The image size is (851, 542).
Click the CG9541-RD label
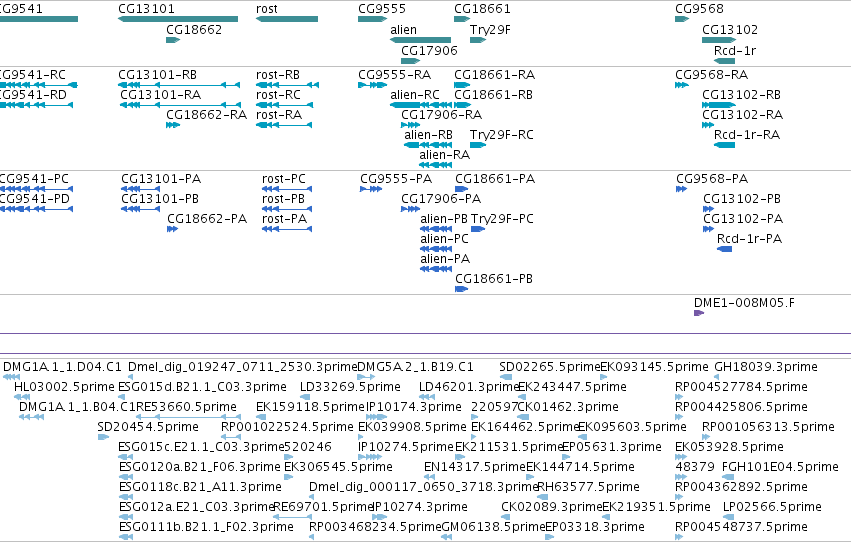coord(33,94)
